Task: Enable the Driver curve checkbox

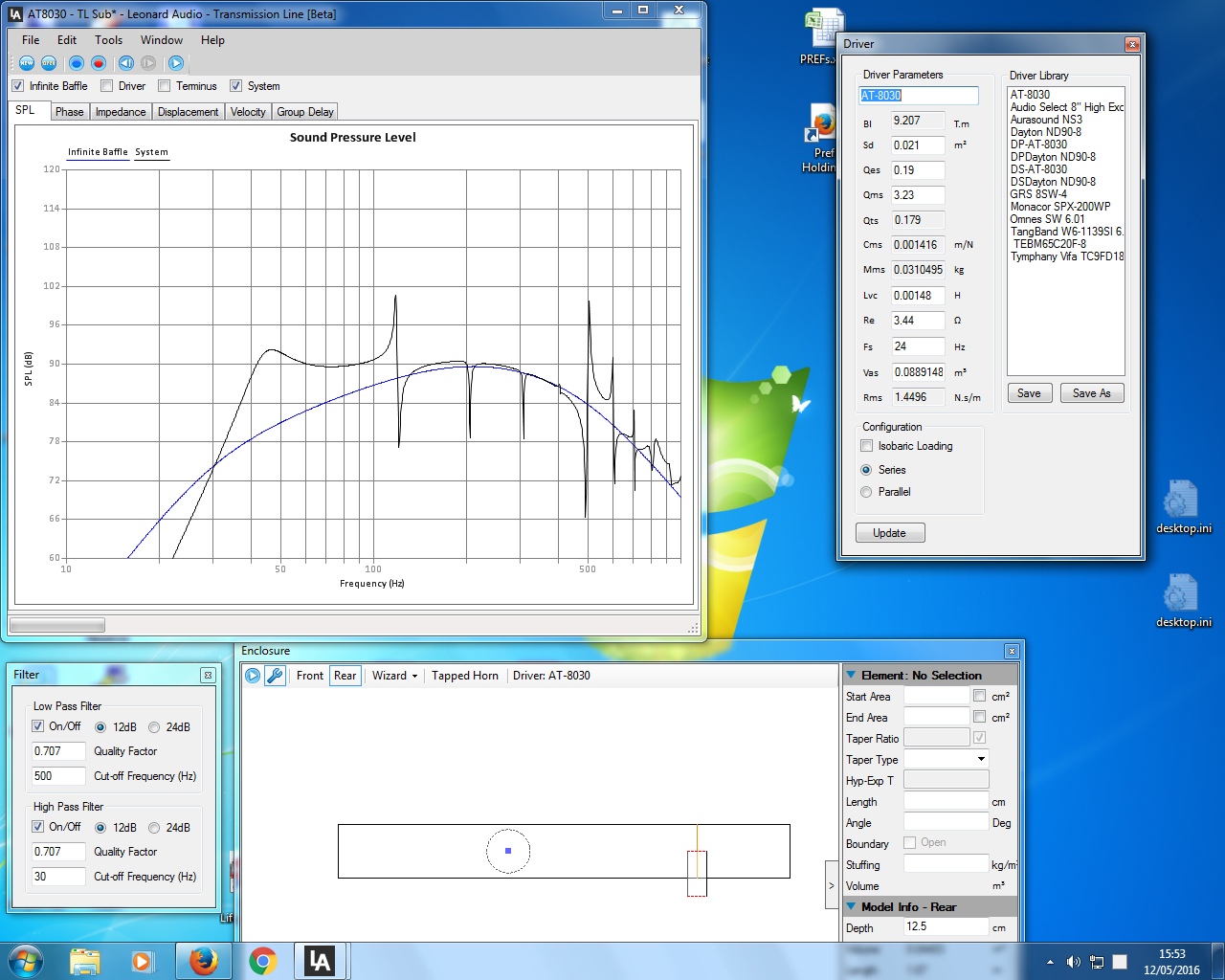Action: pyautogui.click(x=107, y=86)
